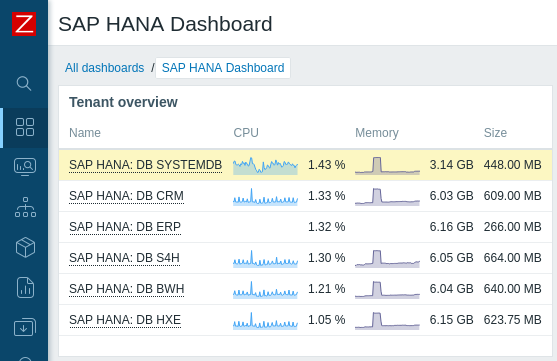
Task: Open SAP HANA: DB S4H host
Action: coord(124,258)
